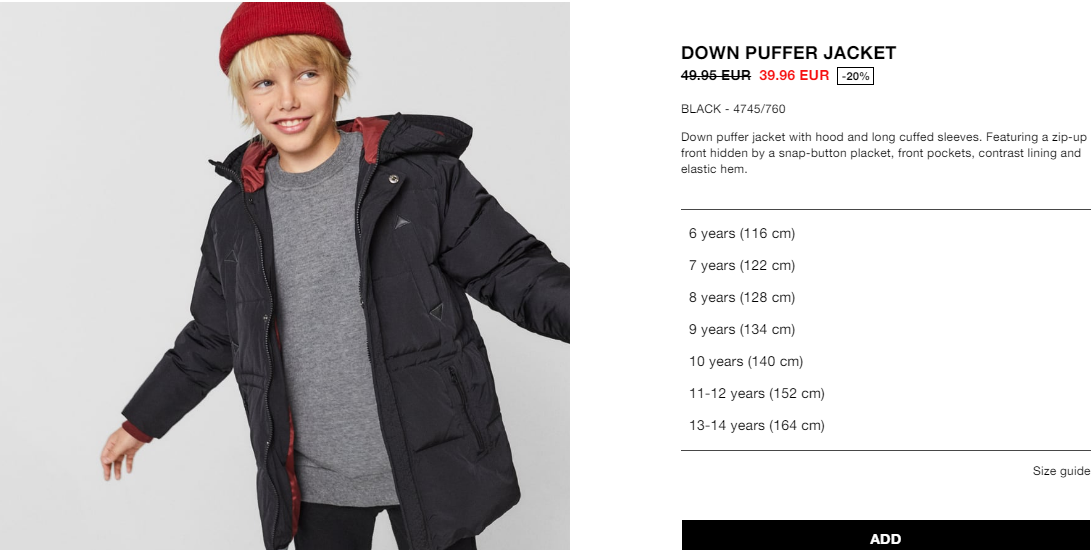Screen dimensions: 1092x550
Task: Open the Size guide link
Action: click(x=1061, y=471)
